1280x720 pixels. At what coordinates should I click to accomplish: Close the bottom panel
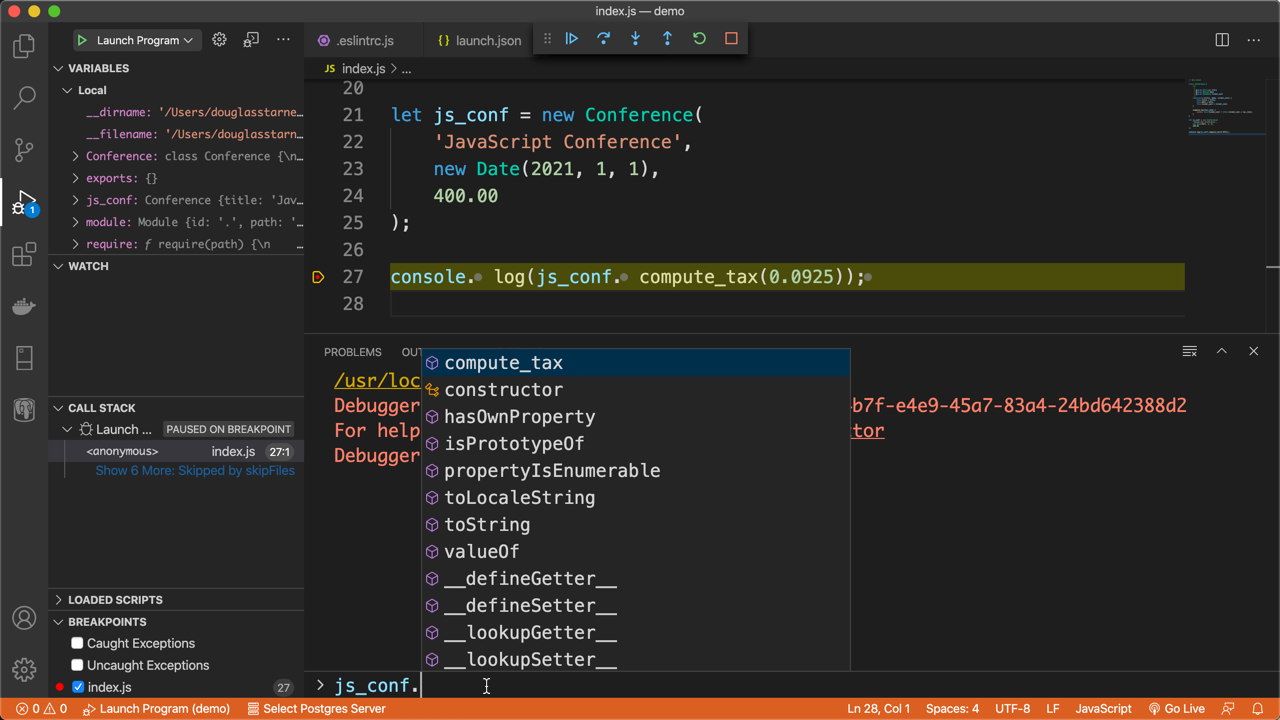(x=1254, y=351)
